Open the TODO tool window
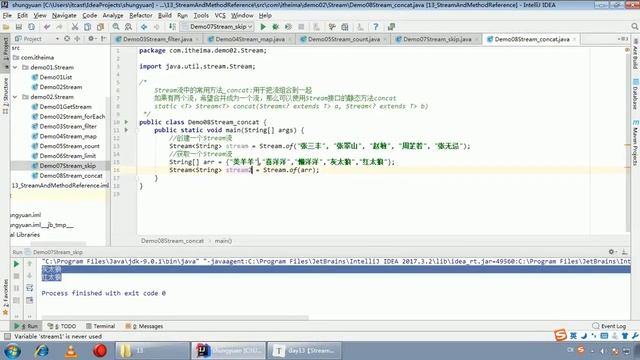Screen dimensions: 640x360 (62, 326)
